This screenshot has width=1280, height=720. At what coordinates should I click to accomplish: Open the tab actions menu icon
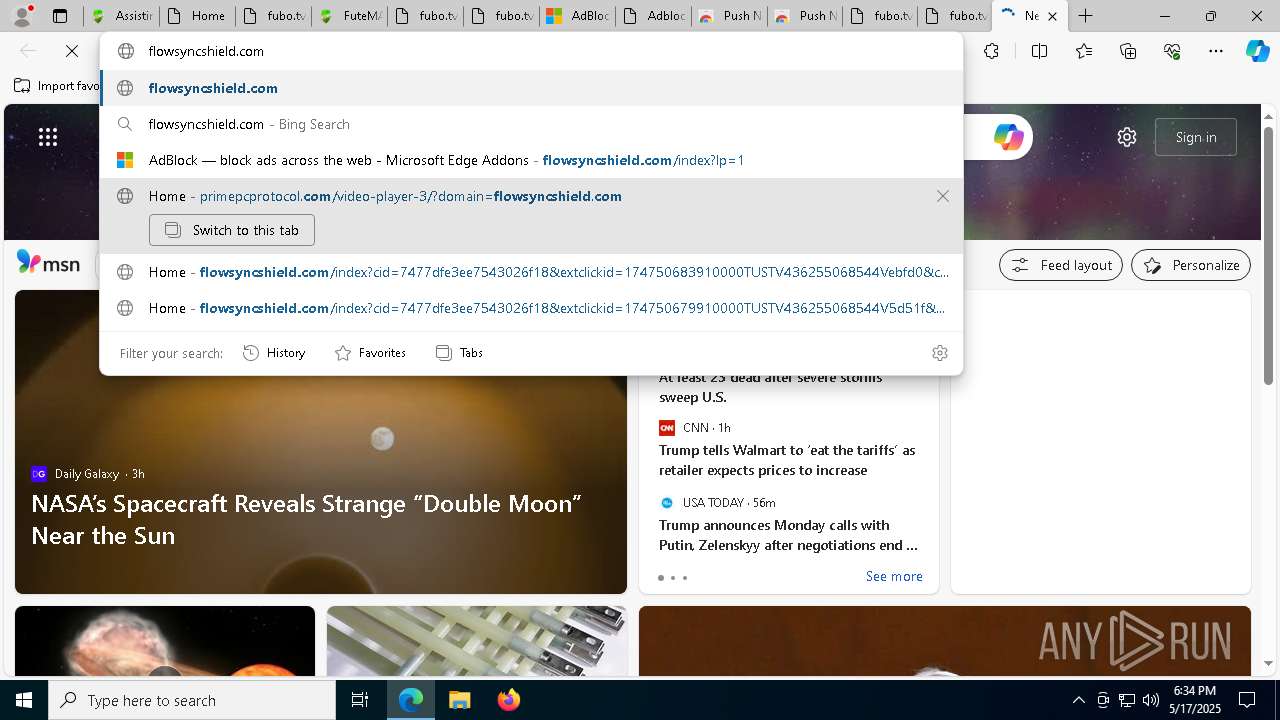pyautogui.click(x=60, y=16)
